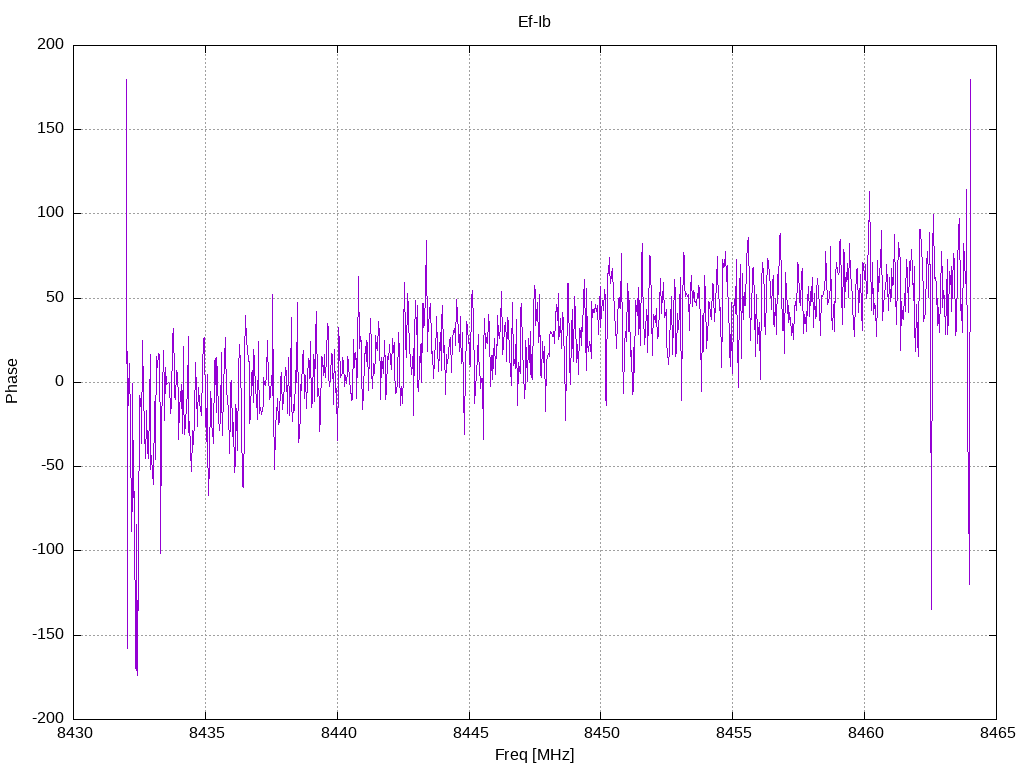This screenshot has width=1024, height=768.
Task: Select the 8435 x-axis tick label
Action: (206, 734)
